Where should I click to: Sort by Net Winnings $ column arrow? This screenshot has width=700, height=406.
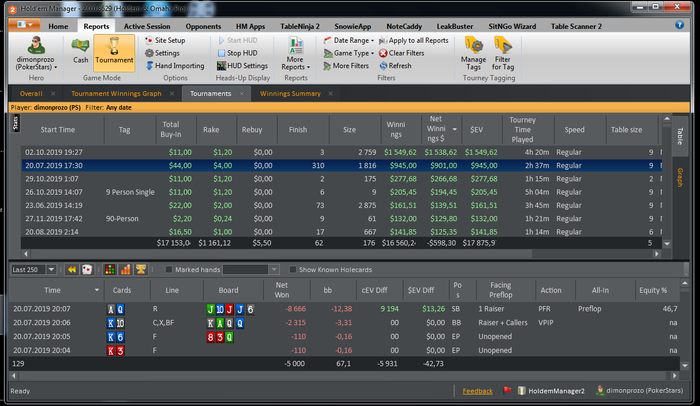[x=454, y=130]
